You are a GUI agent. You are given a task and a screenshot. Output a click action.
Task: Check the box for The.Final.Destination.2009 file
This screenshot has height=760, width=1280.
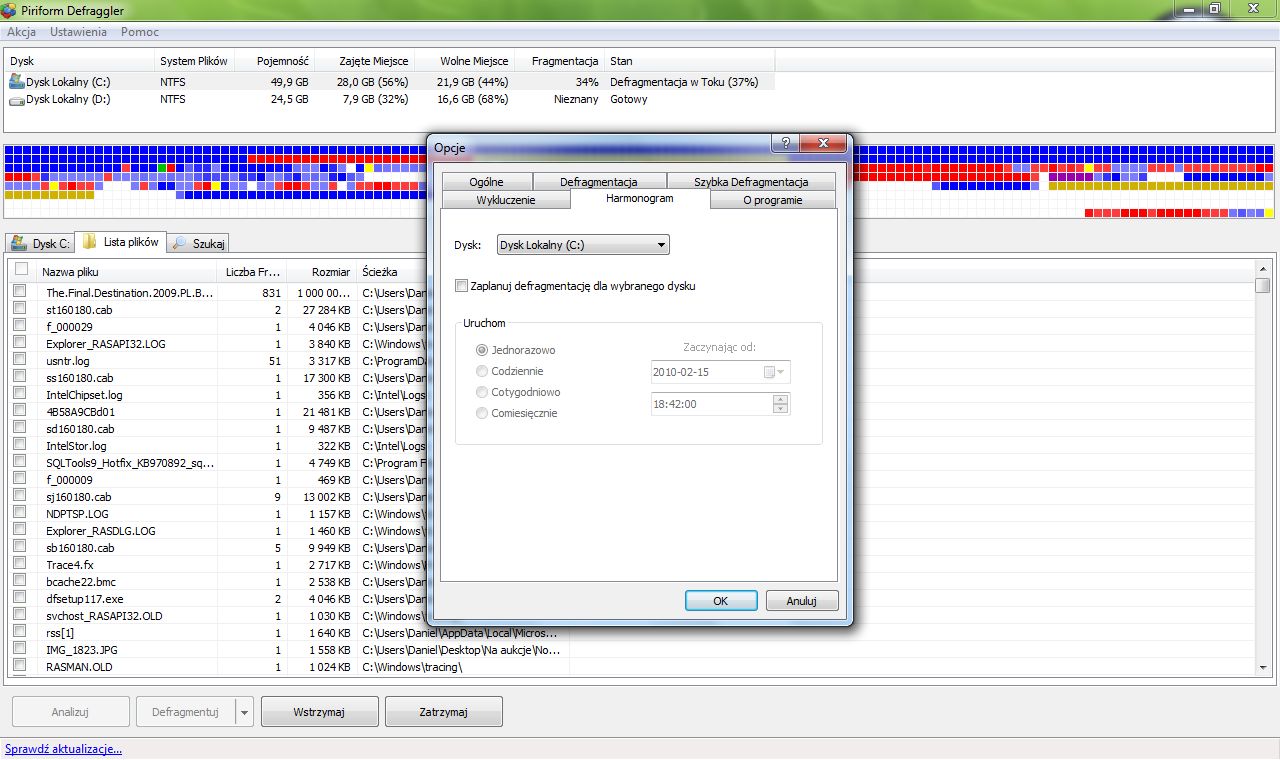[x=19, y=292]
